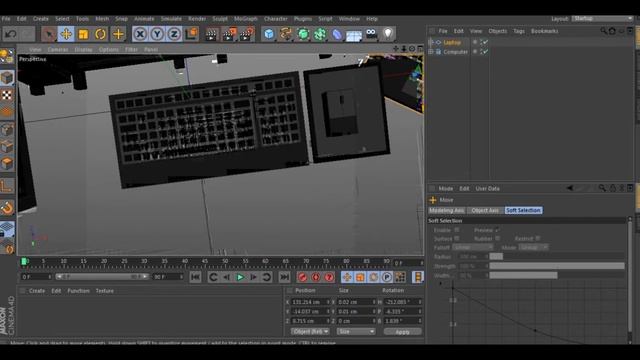Image resolution: width=640 pixels, height=360 pixels.
Task: Switch to Modeling Axis tab
Action: tap(447, 210)
